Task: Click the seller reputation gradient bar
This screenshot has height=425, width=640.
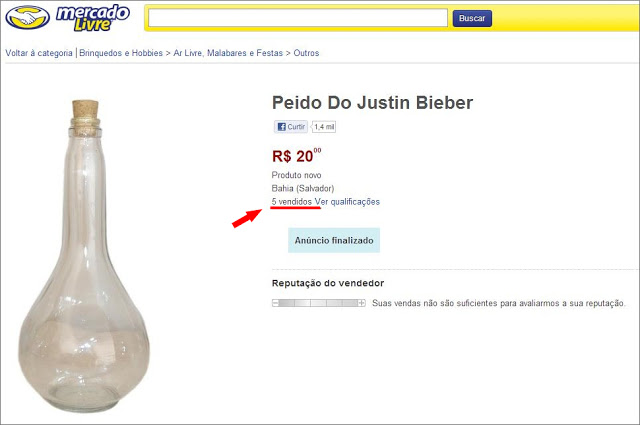Action: click(x=319, y=303)
